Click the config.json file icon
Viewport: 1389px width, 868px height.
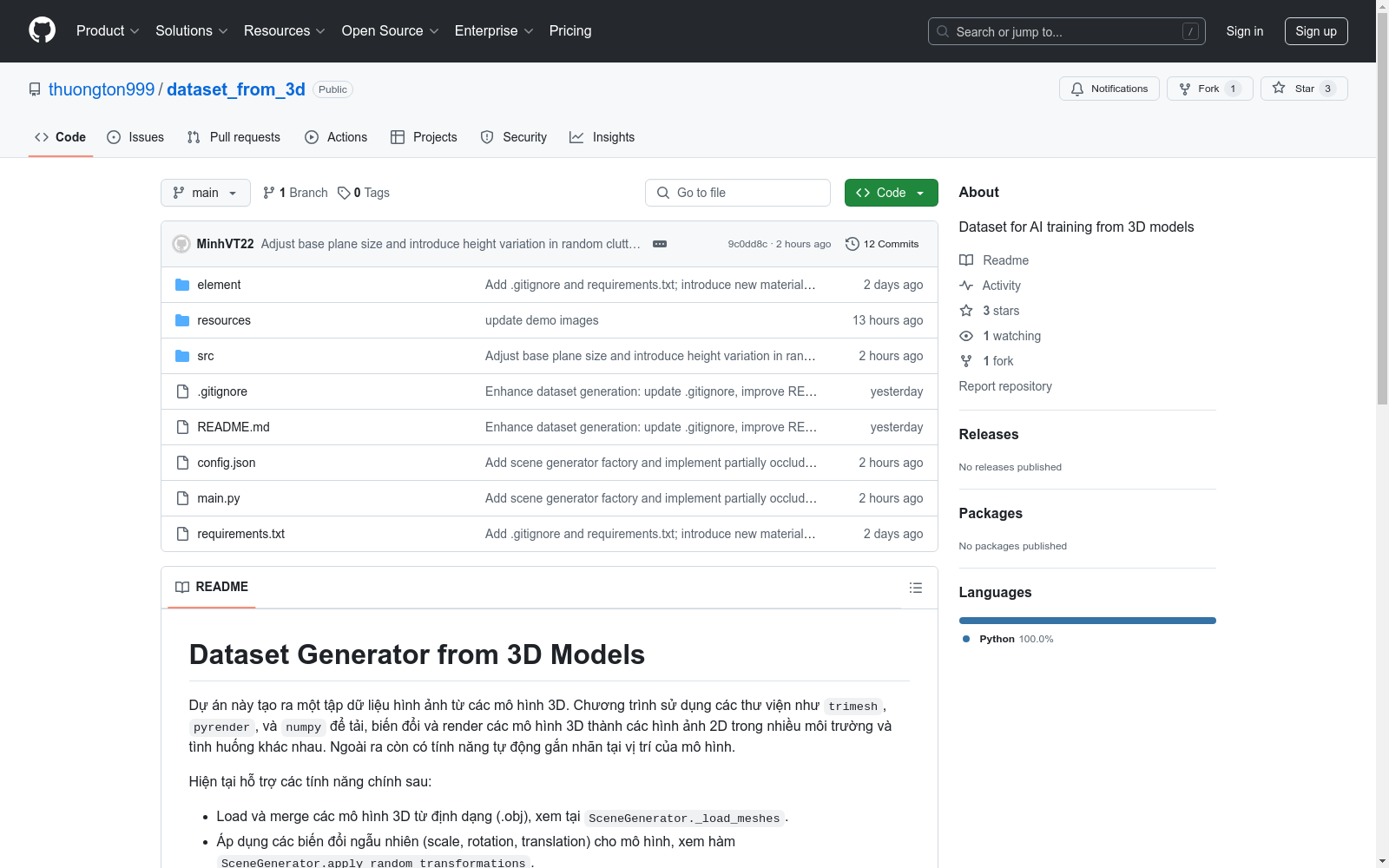click(182, 463)
